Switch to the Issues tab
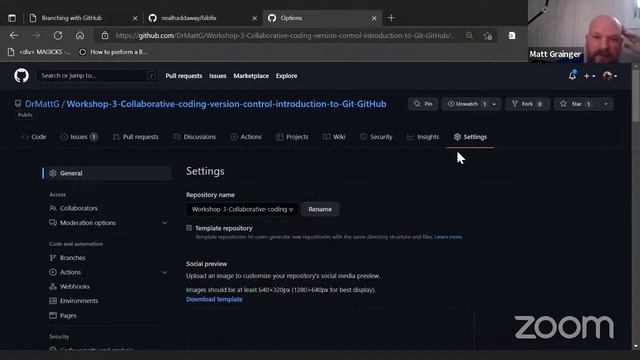This screenshot has width=640, height=360. click(79, 137)
